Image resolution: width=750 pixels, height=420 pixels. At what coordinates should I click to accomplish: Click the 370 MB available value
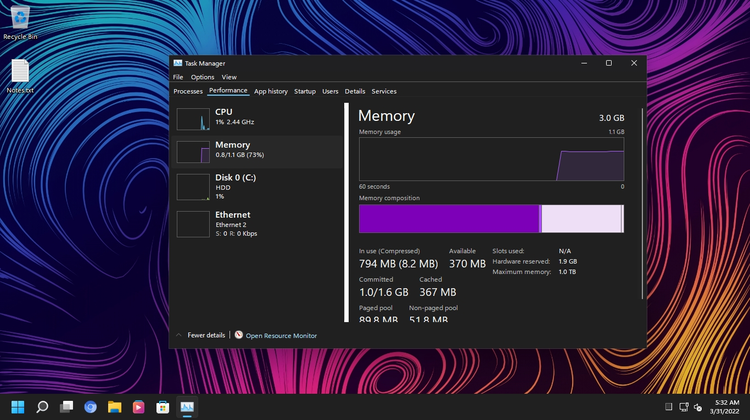[x=467, y=264]
